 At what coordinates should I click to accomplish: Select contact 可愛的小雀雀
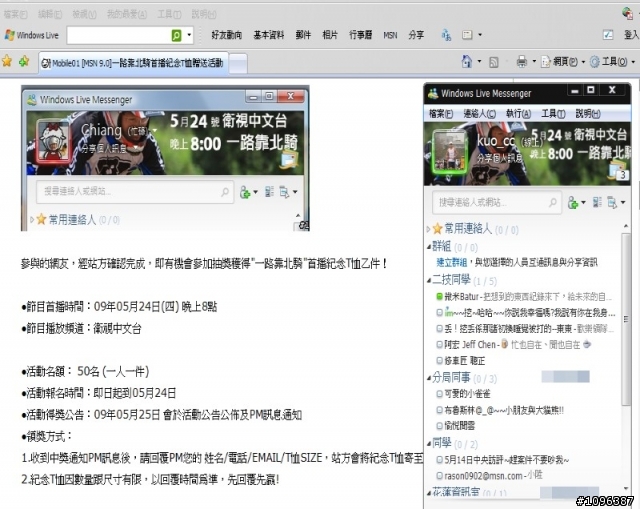tap(463, 393)
